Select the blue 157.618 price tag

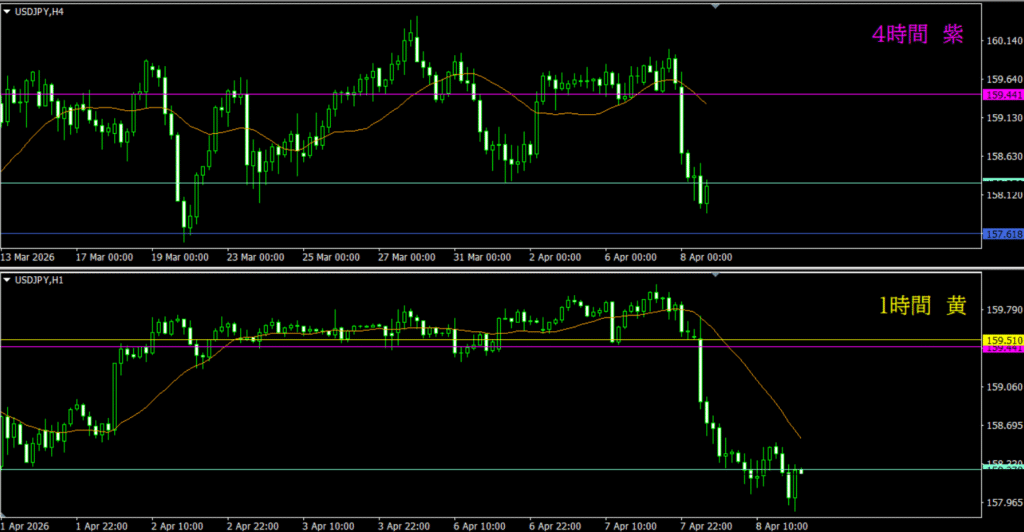click(x=1003, y=234)
